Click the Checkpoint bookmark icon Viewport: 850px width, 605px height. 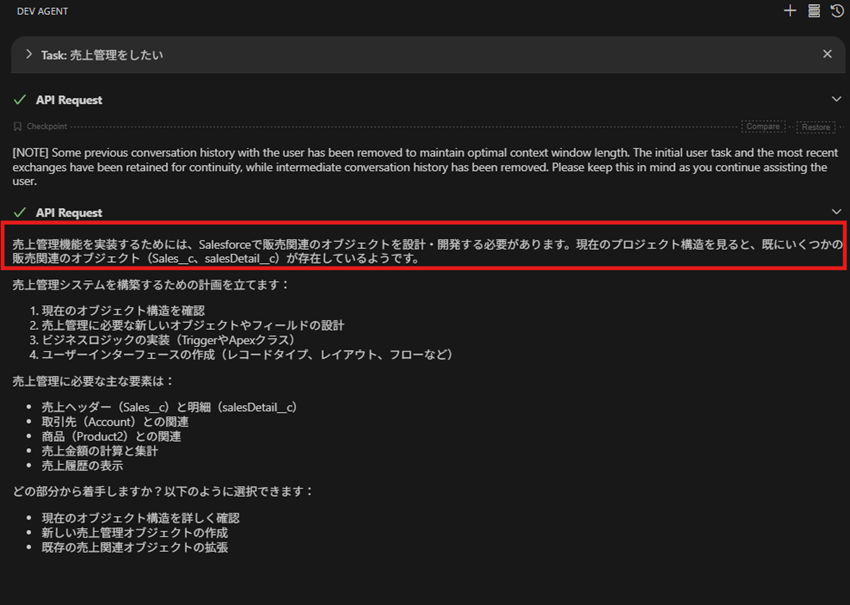17,127
